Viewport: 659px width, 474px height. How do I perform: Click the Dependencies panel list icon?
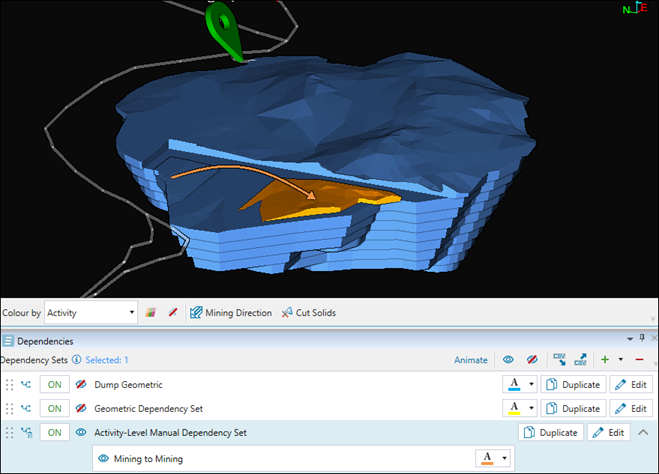point(8,341)
